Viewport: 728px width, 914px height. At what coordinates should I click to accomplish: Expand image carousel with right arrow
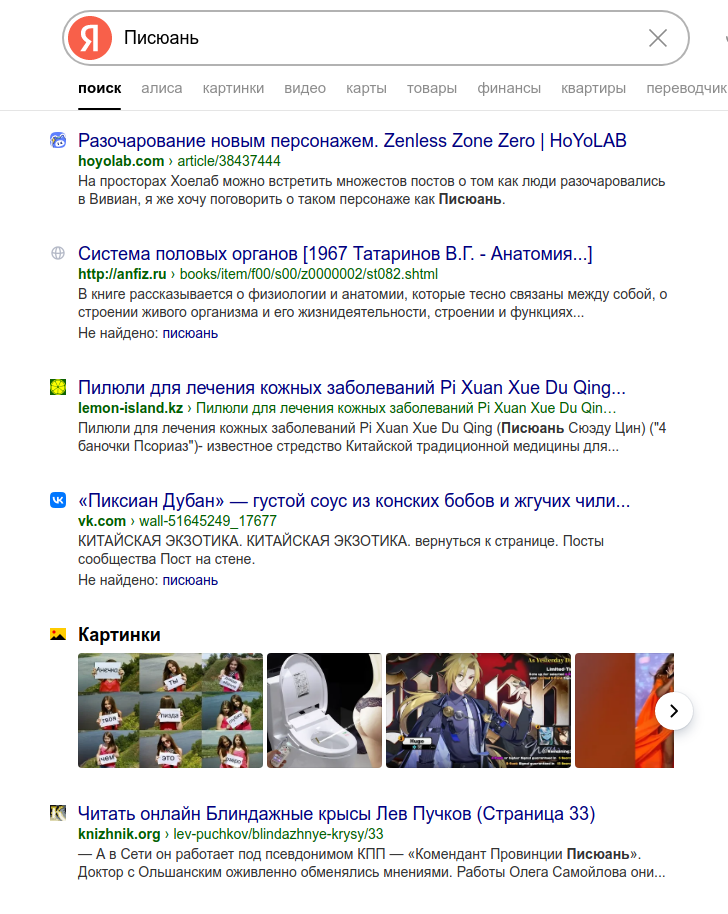pyautogui.click(x=674, y=711)
